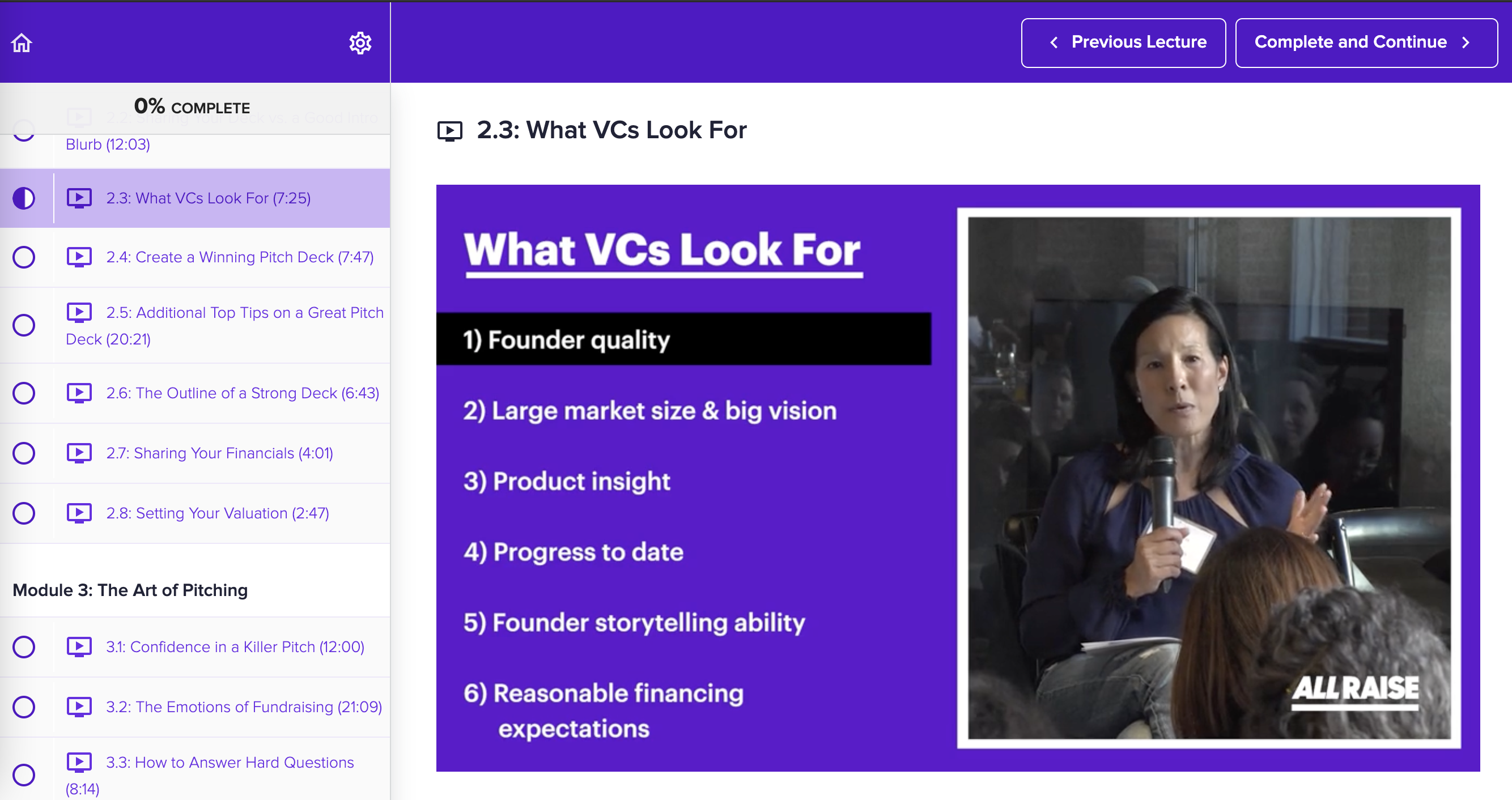The width and height of the screenshot is (1512, 800).
Task: Open the settings gear icon
Action: click(x=360, y=43)
